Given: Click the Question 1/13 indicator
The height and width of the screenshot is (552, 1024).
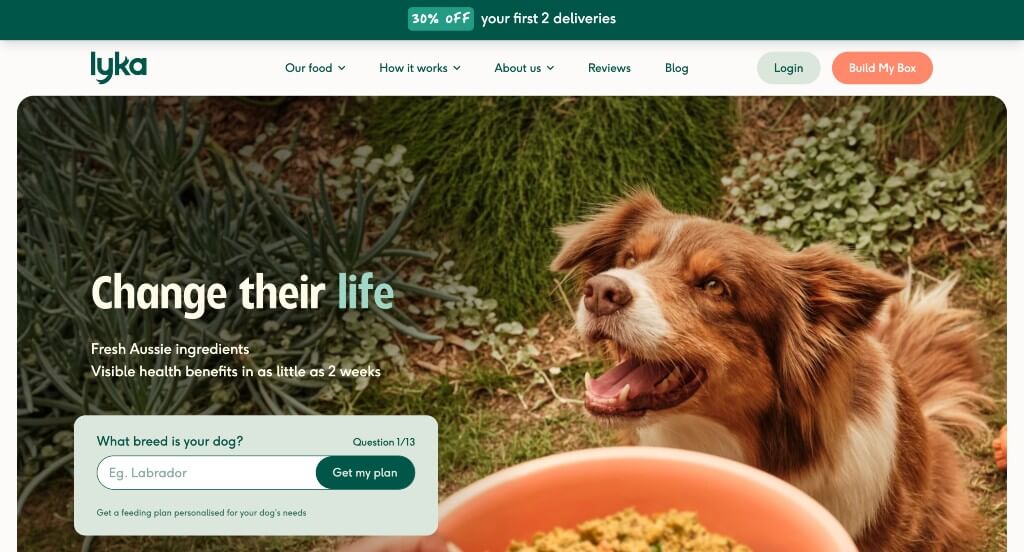Looking at the screenshot, I should (383, 442).
